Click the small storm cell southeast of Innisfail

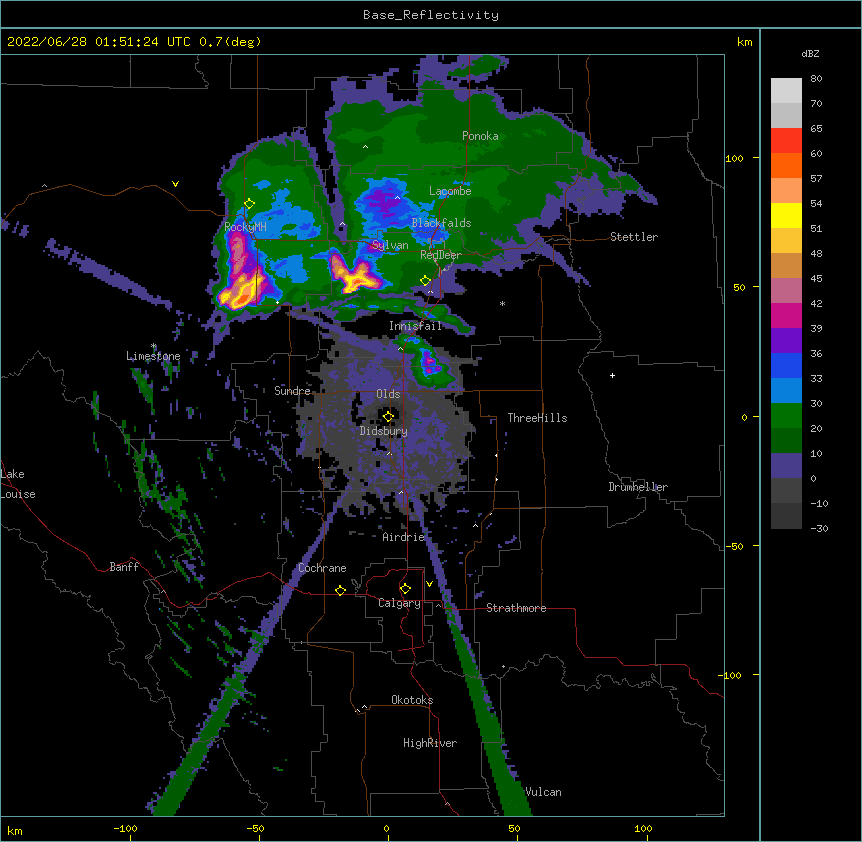click(x=429, y=363)
